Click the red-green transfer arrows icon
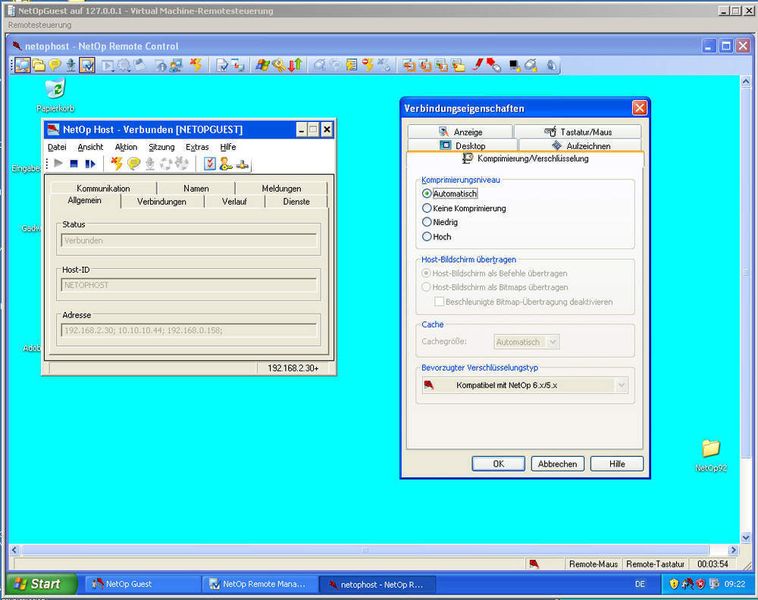758x600 pixels. 295,65
